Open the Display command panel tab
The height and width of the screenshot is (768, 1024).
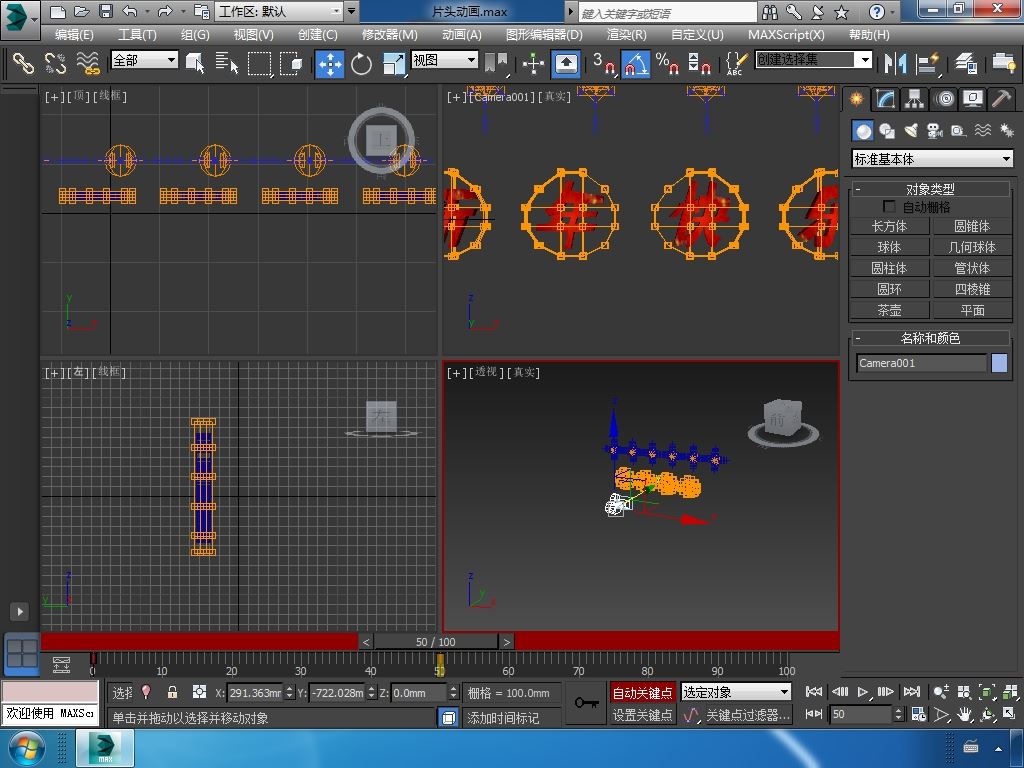[973, 99]
